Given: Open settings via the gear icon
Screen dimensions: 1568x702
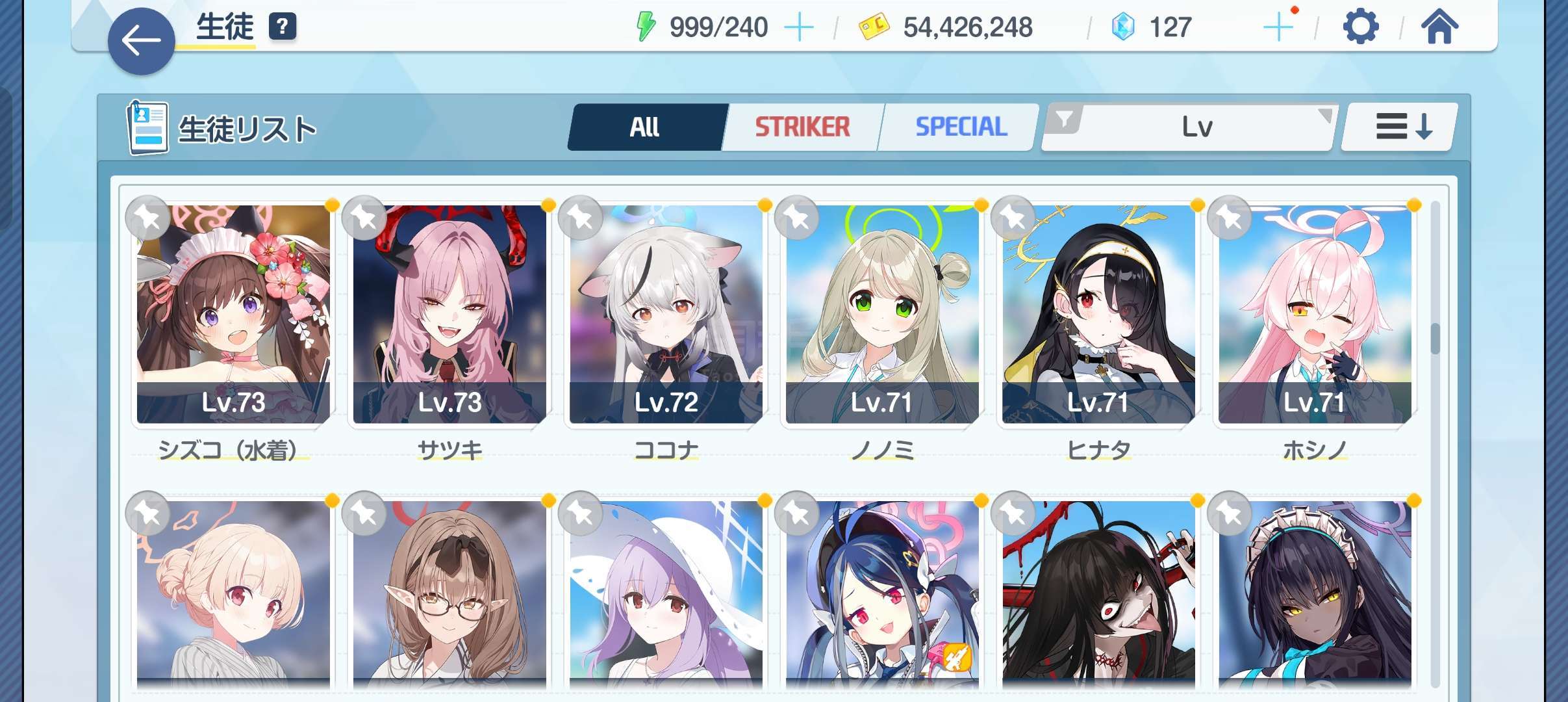Looking at the screenshot, I should click(1360, 27).
